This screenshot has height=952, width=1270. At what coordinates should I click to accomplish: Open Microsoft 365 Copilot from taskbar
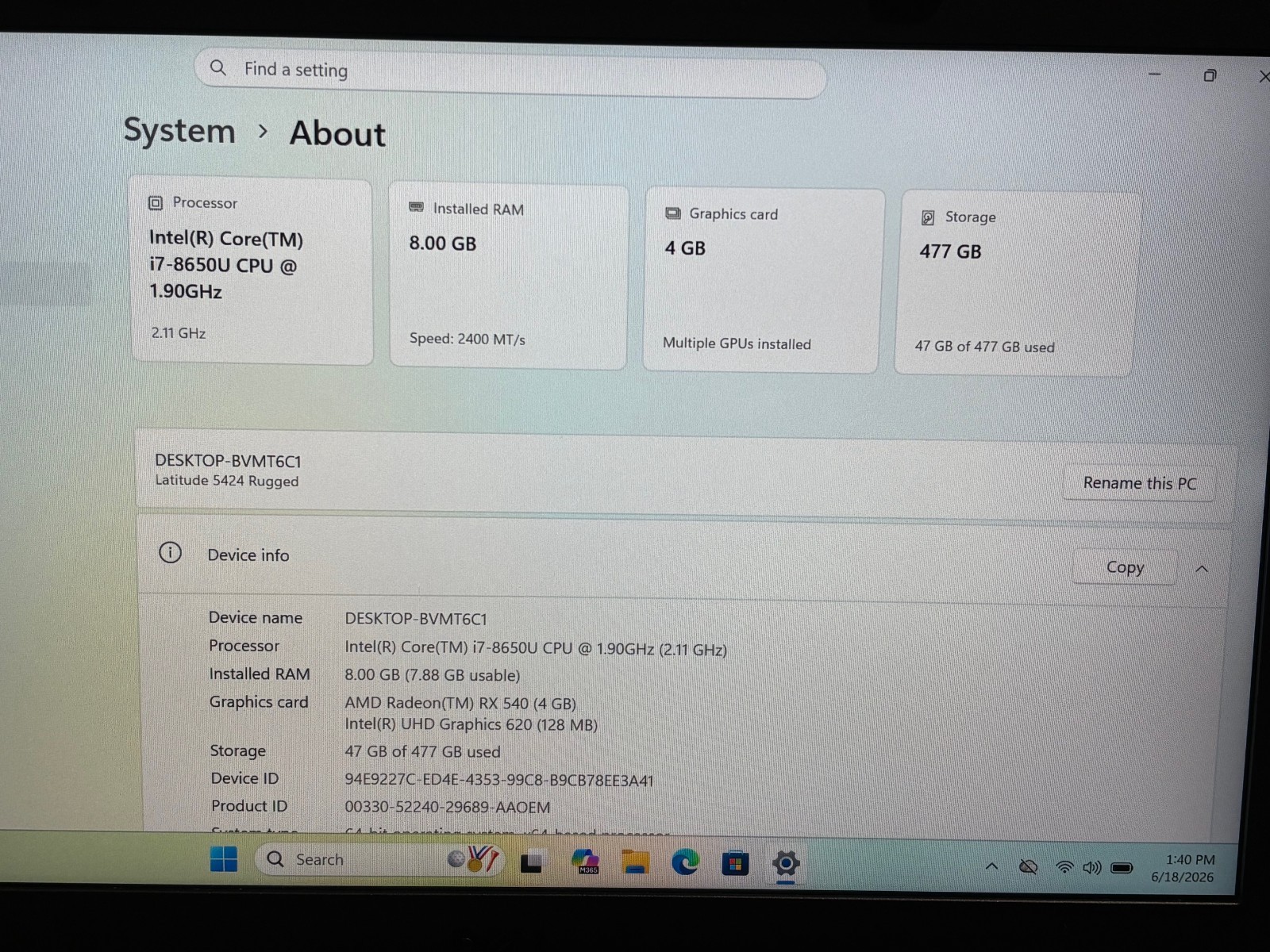click(586, 861)
